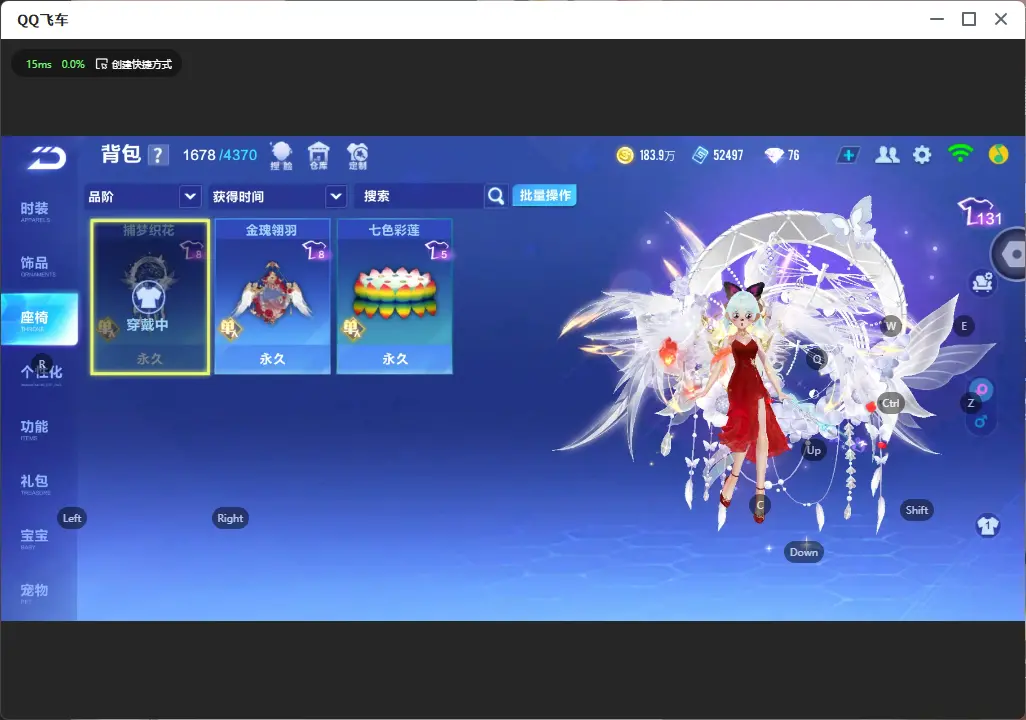The height and width of the screenshot is (720, 1026).
Task: Click the hexagon nut side button
Action: [x=1010, y=255]
